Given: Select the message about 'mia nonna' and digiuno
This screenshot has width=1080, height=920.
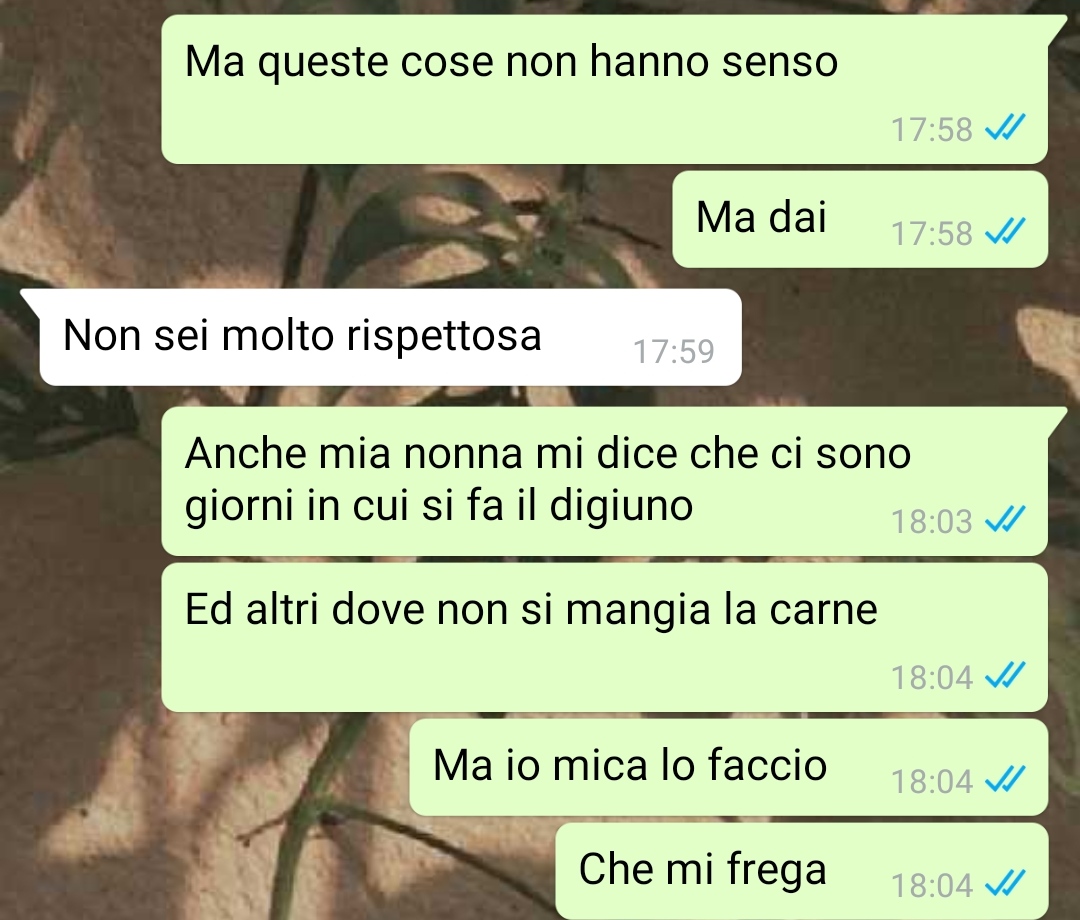Looking at the screenshot, I should [605, 481].
